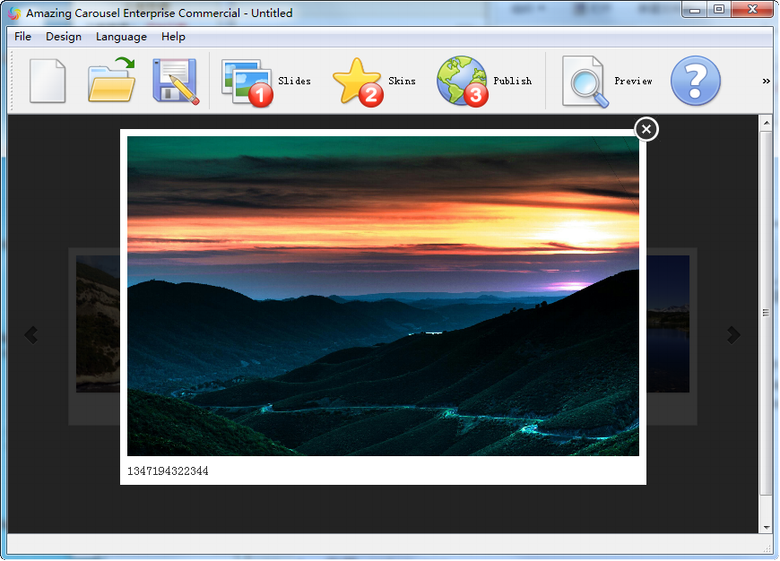Launch Preview with magnifier icon
This screenshot has height=561, width=780.
585,81
